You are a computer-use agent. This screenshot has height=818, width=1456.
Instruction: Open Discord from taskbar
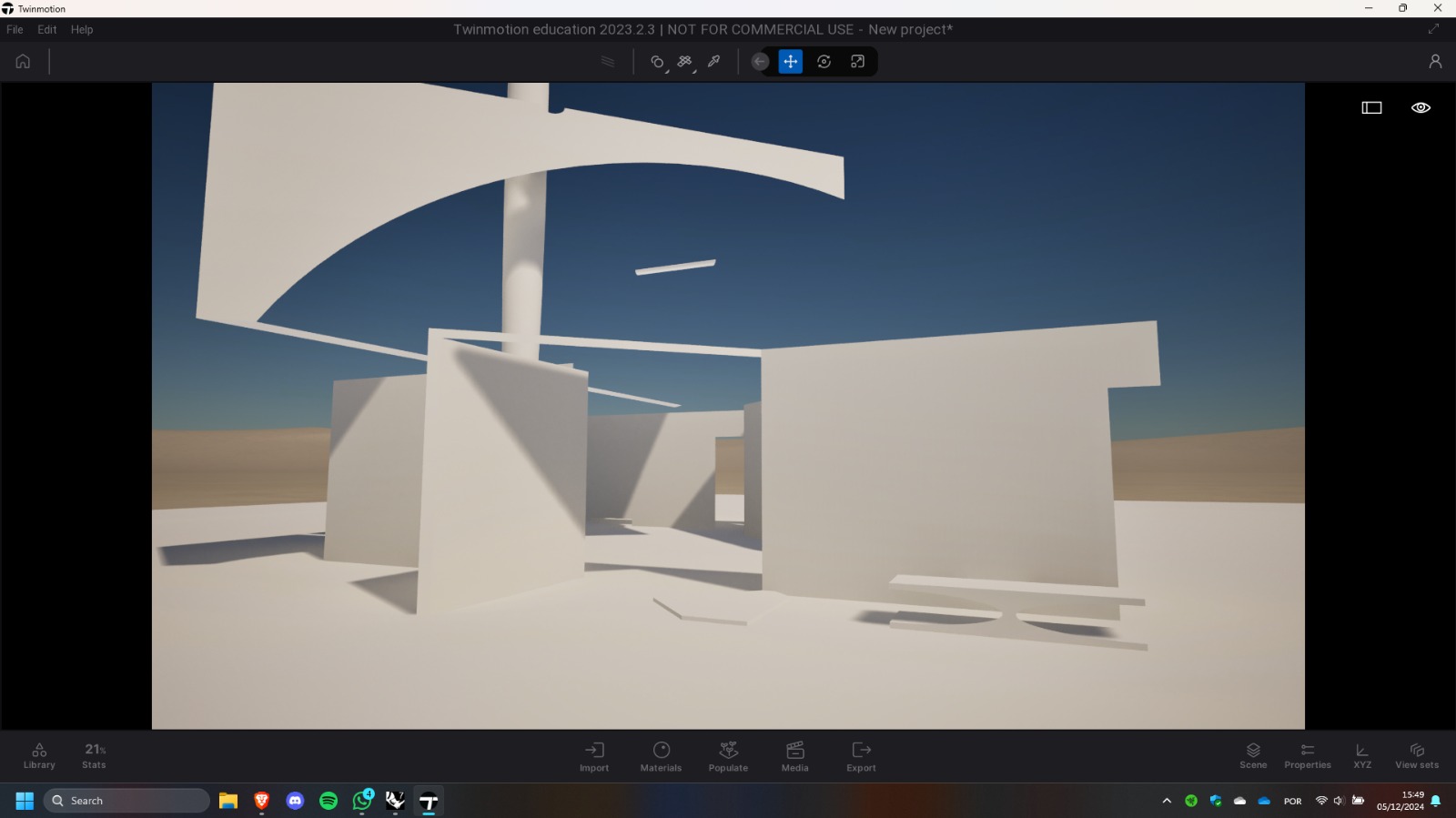pyautogui.click(x=295, y=801)
